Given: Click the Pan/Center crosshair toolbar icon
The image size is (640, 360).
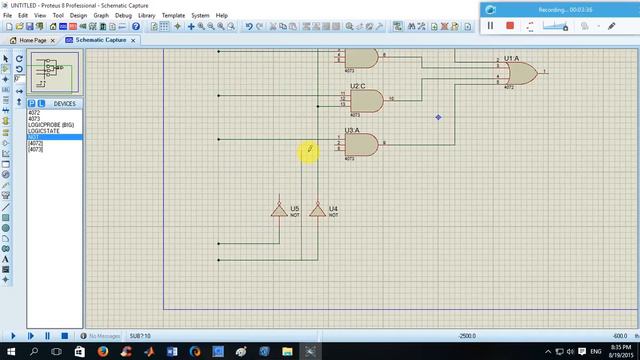Looking at the screenshot, I should coord(191,27).
